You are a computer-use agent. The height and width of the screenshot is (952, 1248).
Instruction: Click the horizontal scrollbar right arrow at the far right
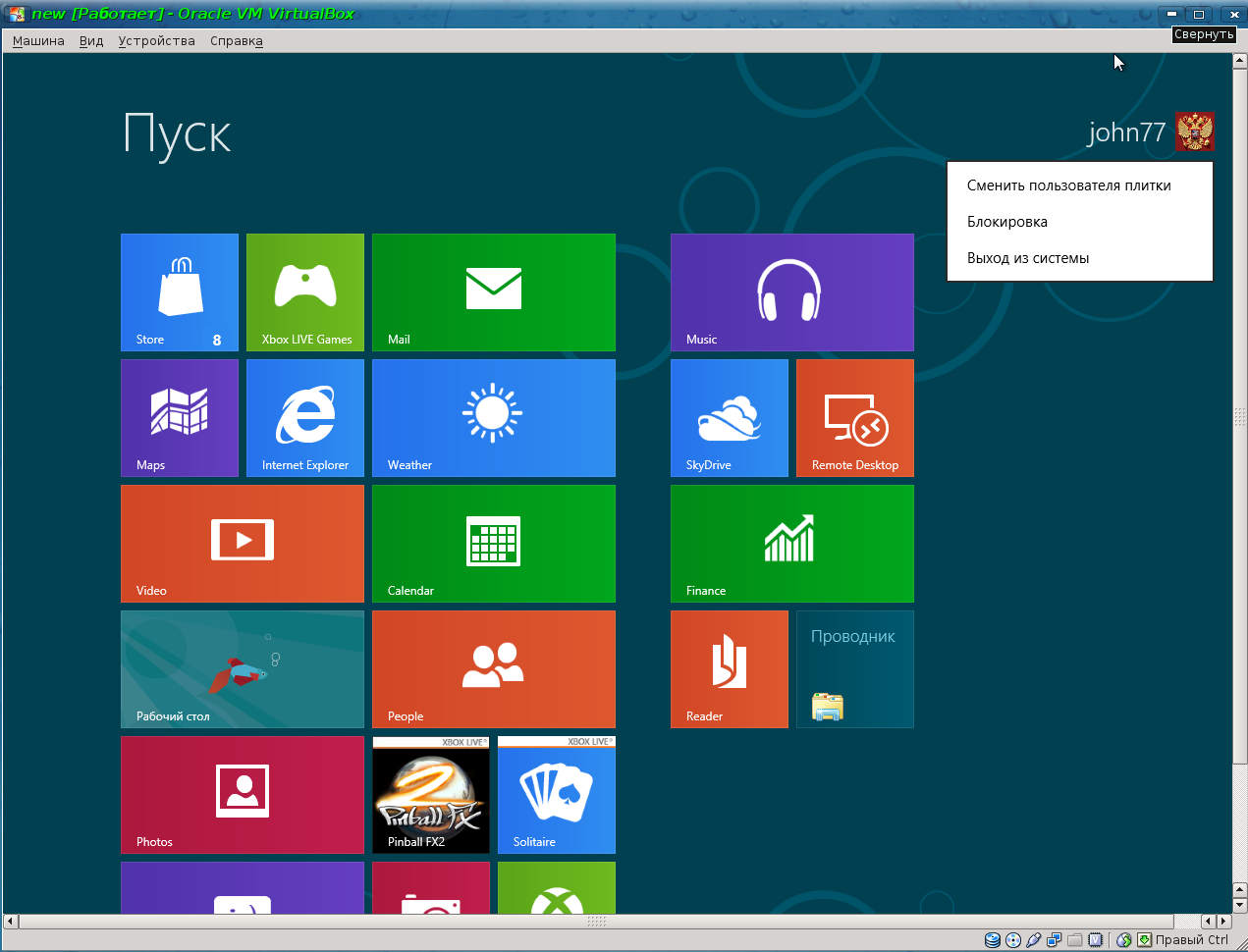pos(1223,922)
